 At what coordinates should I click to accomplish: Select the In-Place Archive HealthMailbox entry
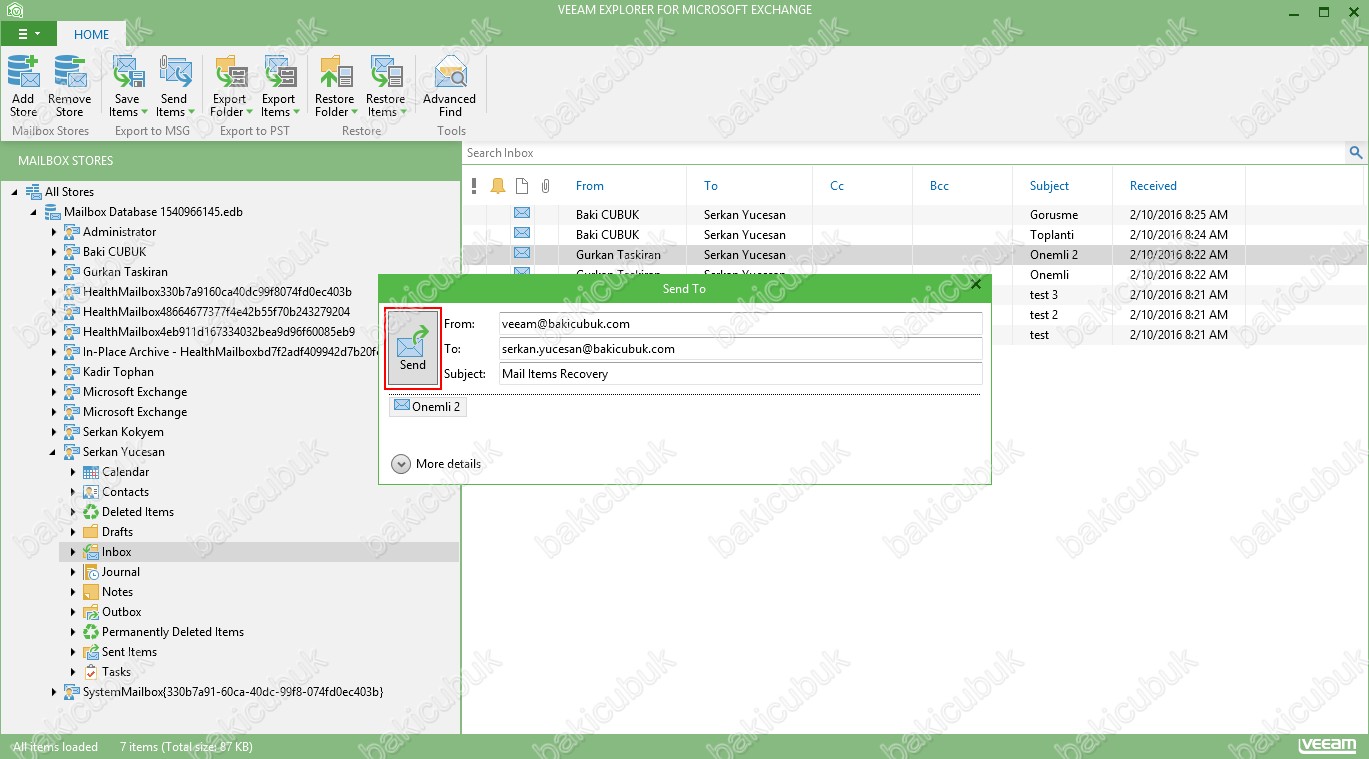pos(230,352)
